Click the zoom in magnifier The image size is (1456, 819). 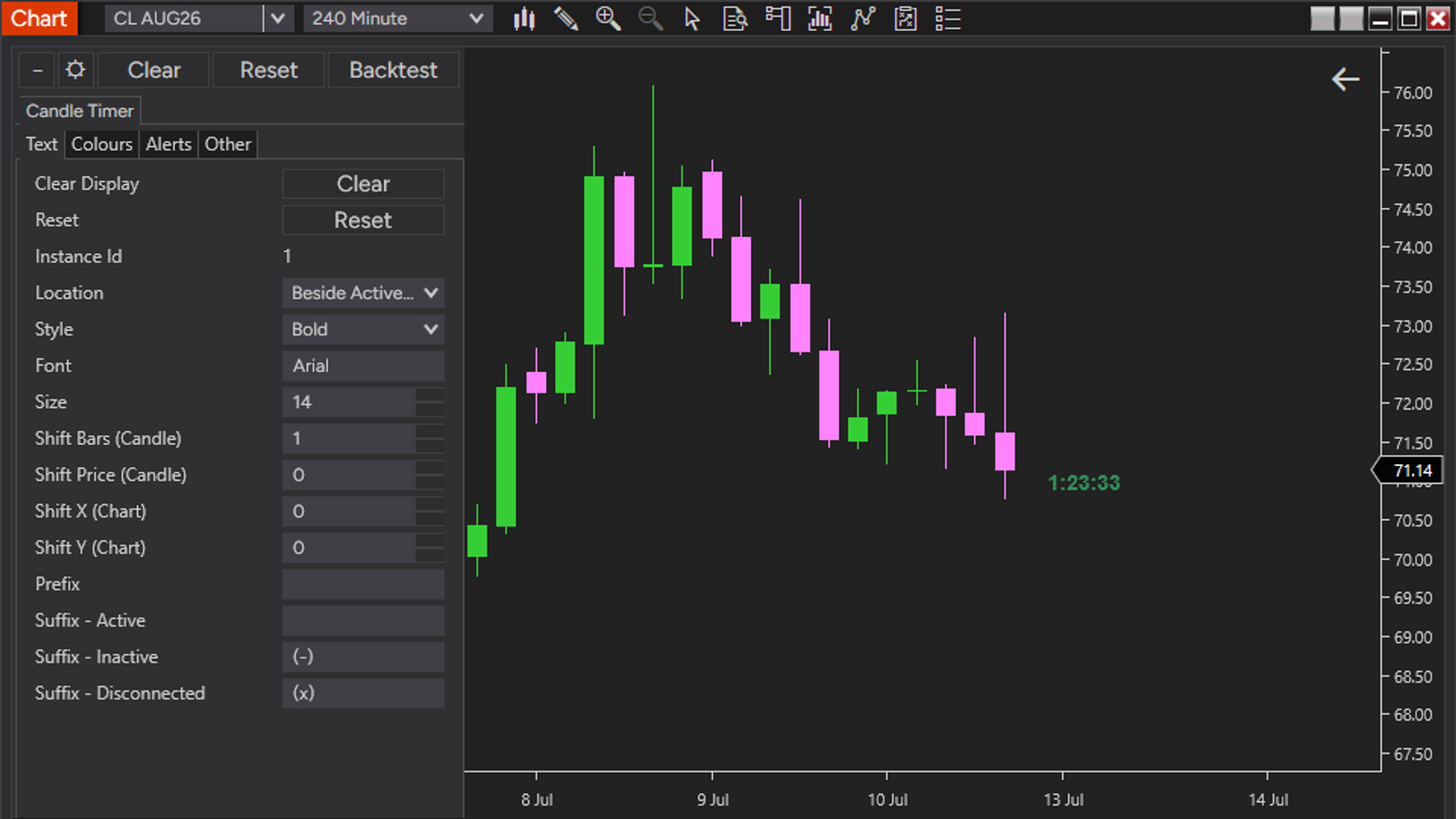click(x=608, y=19)
